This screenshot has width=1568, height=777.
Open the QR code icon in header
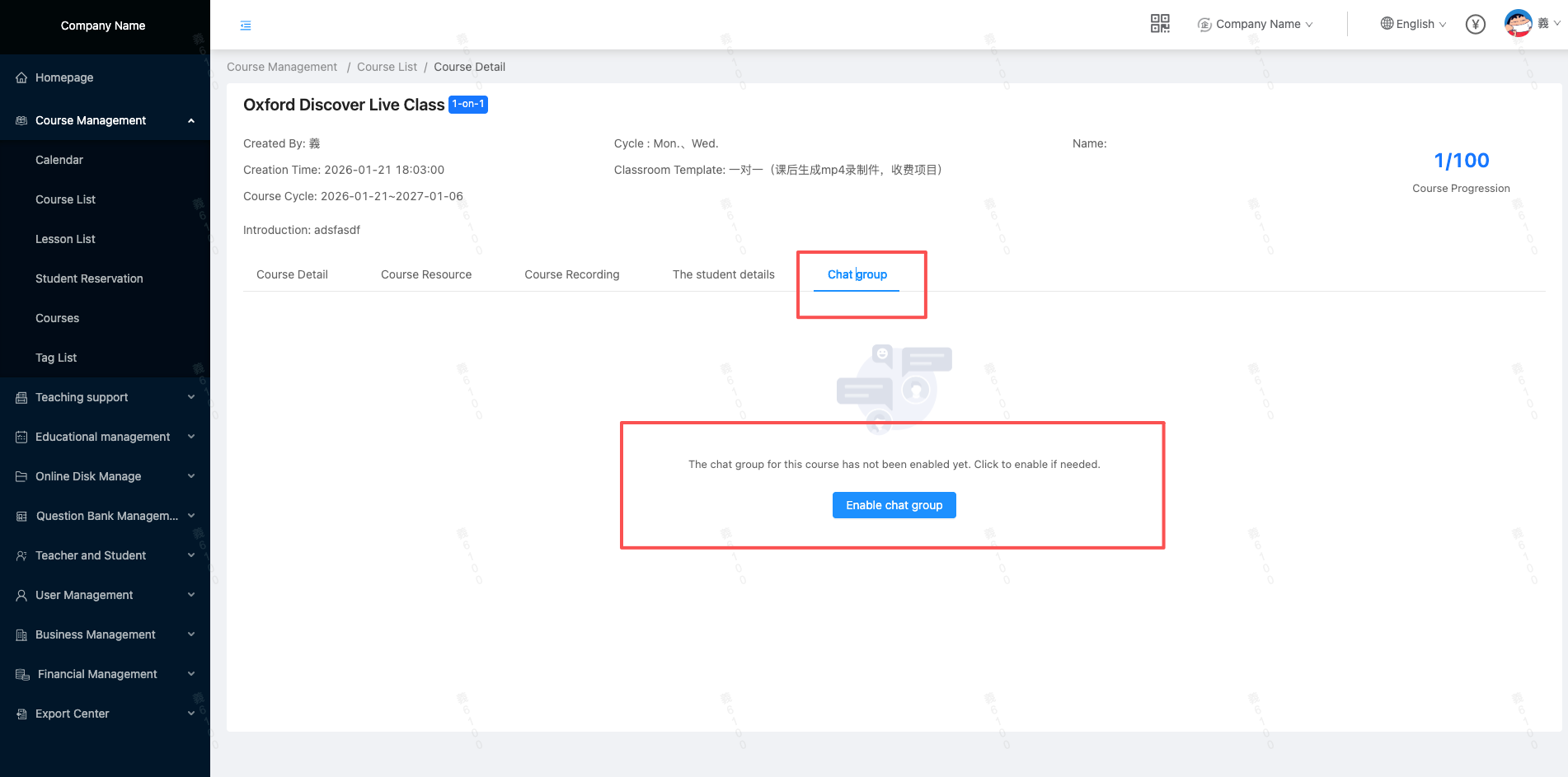click(1160, 24)
